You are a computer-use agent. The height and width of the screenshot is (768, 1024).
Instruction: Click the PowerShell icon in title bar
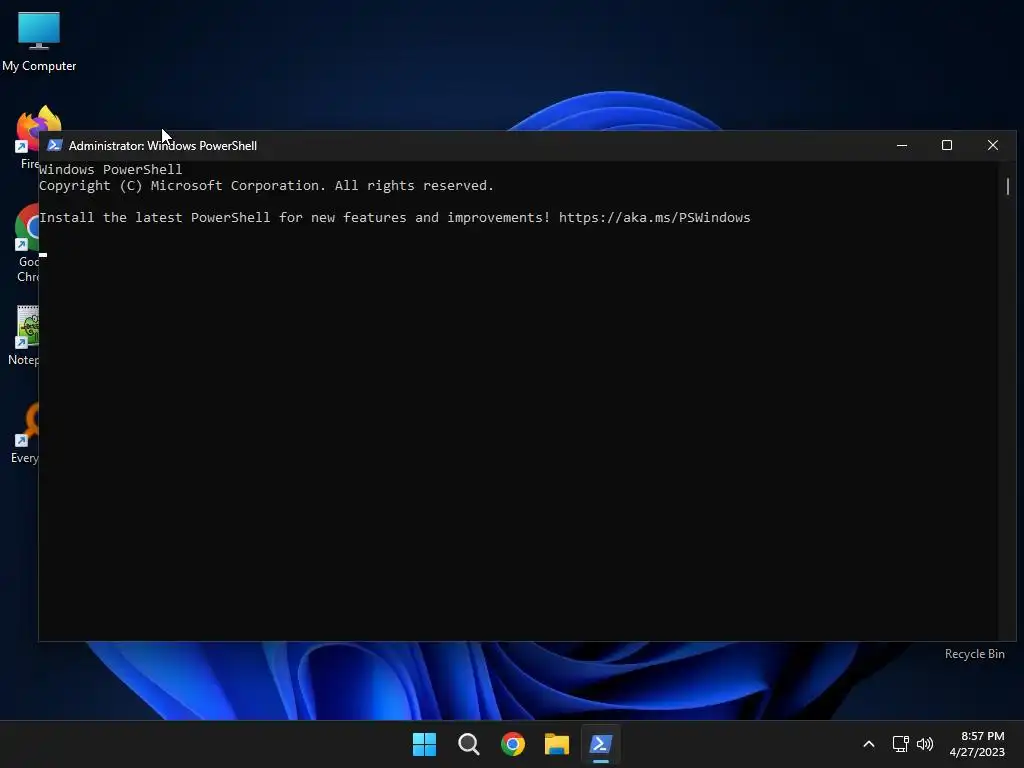click(55, 145)
